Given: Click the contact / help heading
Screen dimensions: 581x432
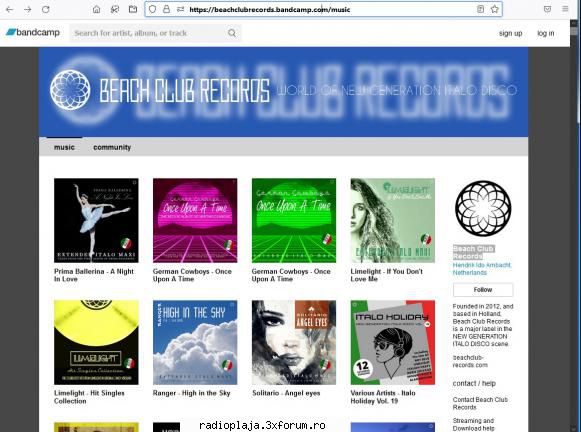Looking at the screenshot, I should coord(474,383).
